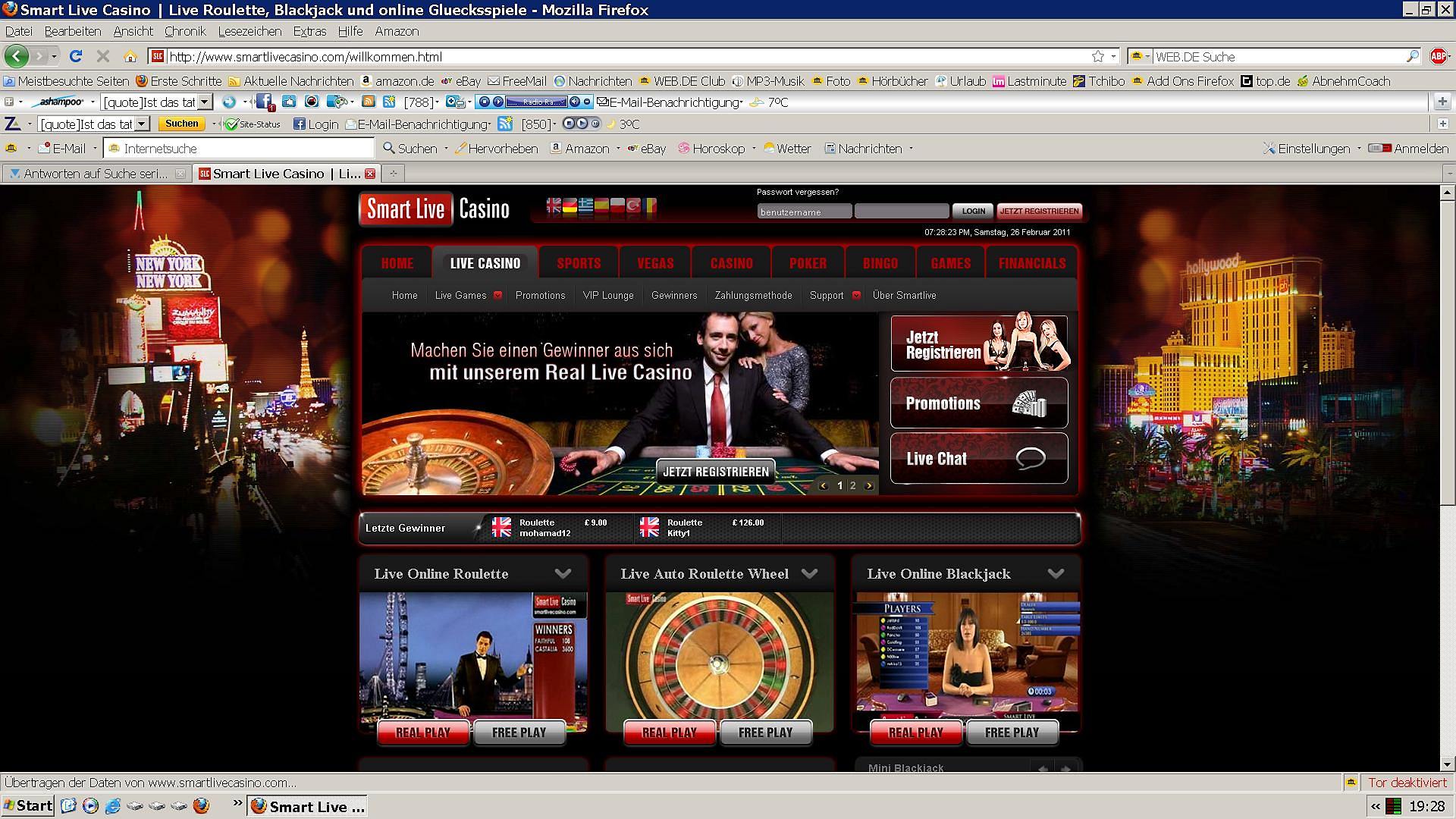Click the Live Chat speech bubble icon

[1030, 457]
